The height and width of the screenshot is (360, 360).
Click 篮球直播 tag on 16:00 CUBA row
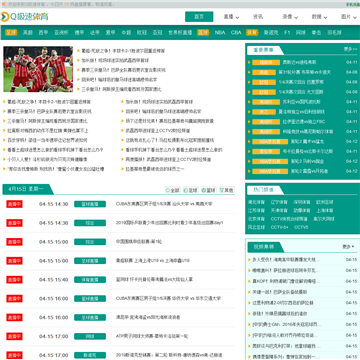click(x=90, y=299)
